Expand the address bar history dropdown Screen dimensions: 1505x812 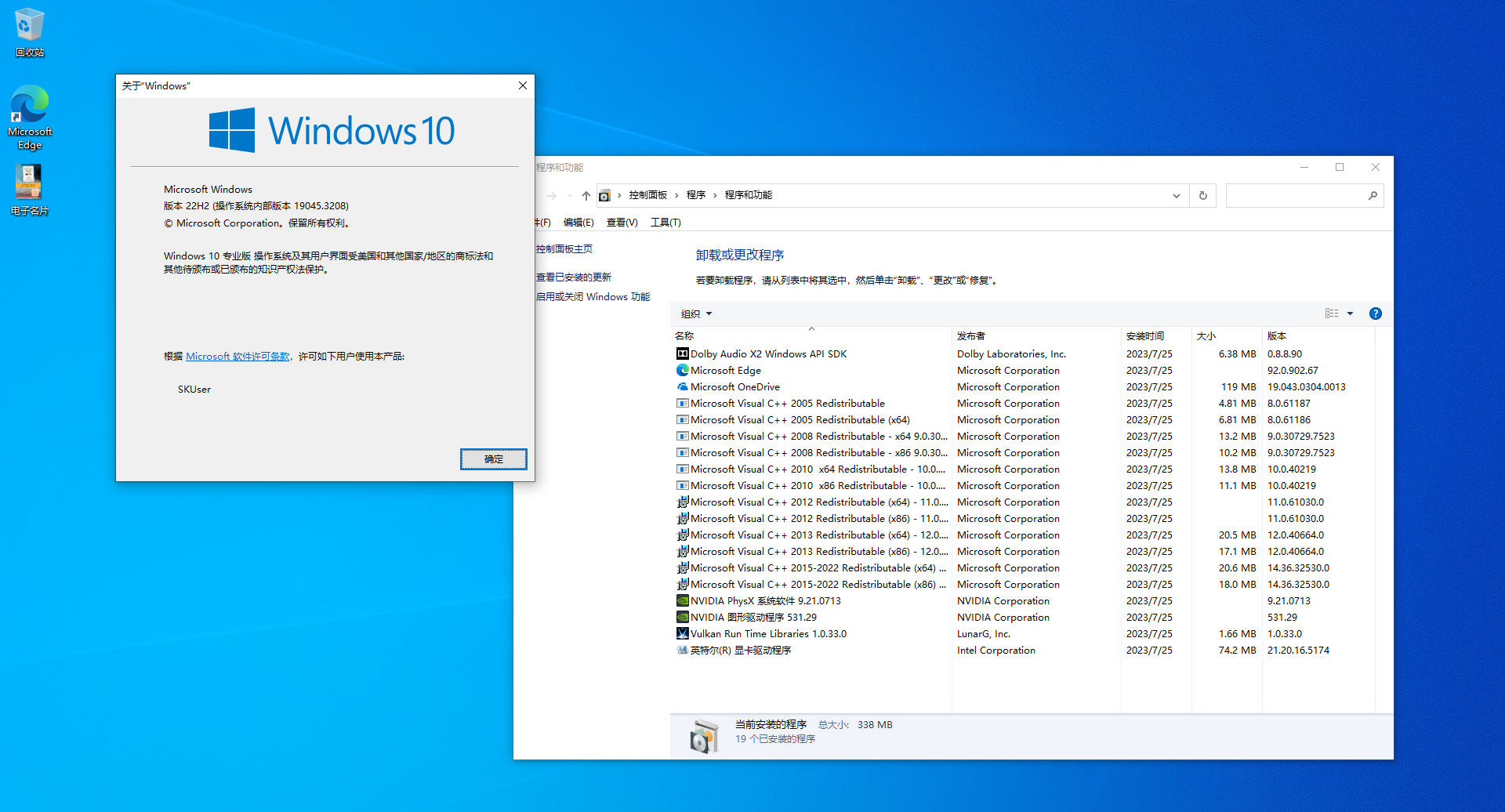[x=1176, y=196]
